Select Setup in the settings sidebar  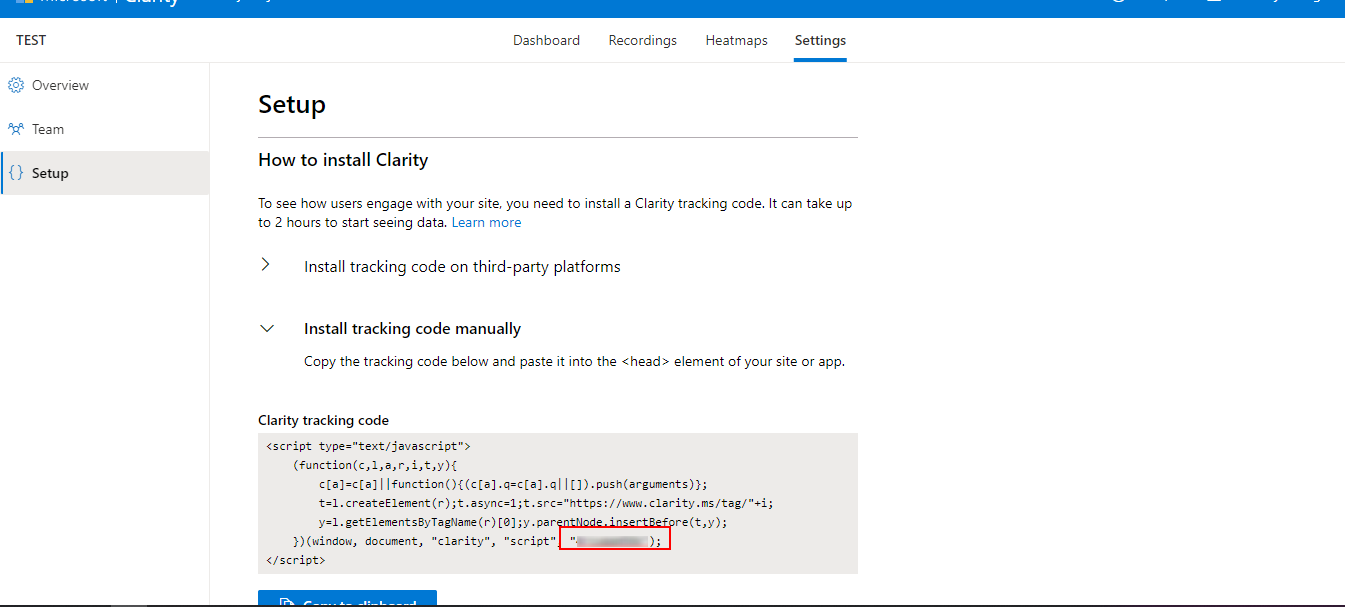click(x=50, y=173)
